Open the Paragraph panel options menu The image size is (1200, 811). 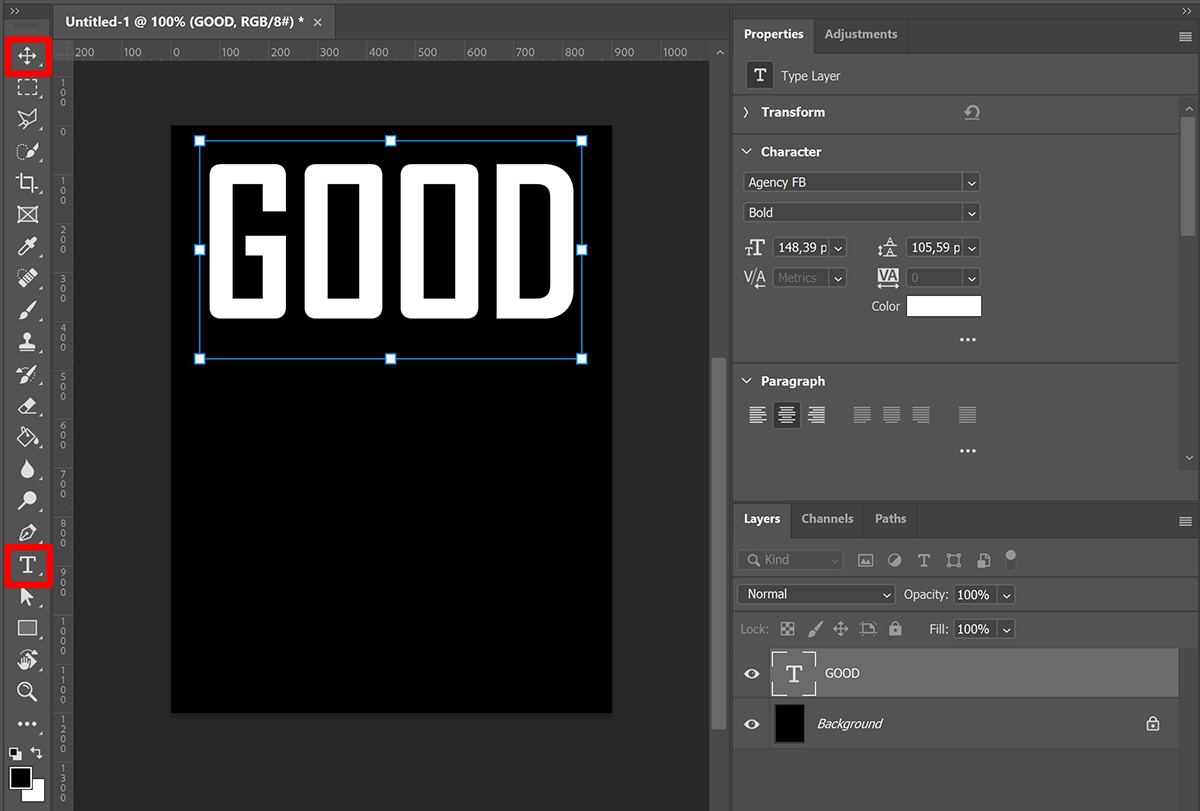pyautogui.click(x=967, y=450)
